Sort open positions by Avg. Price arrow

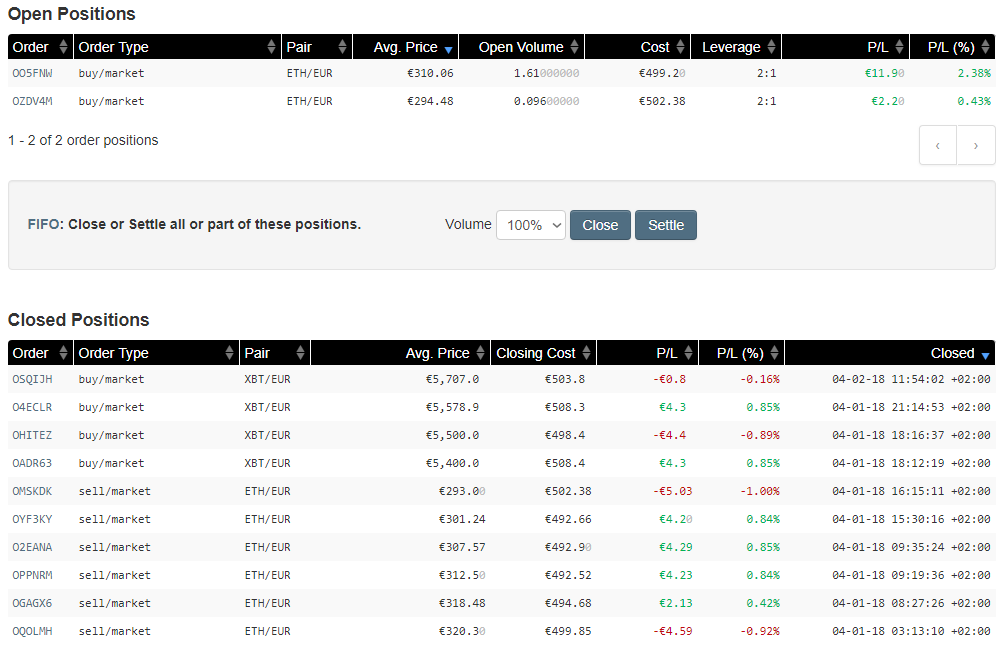pos(448,50)
